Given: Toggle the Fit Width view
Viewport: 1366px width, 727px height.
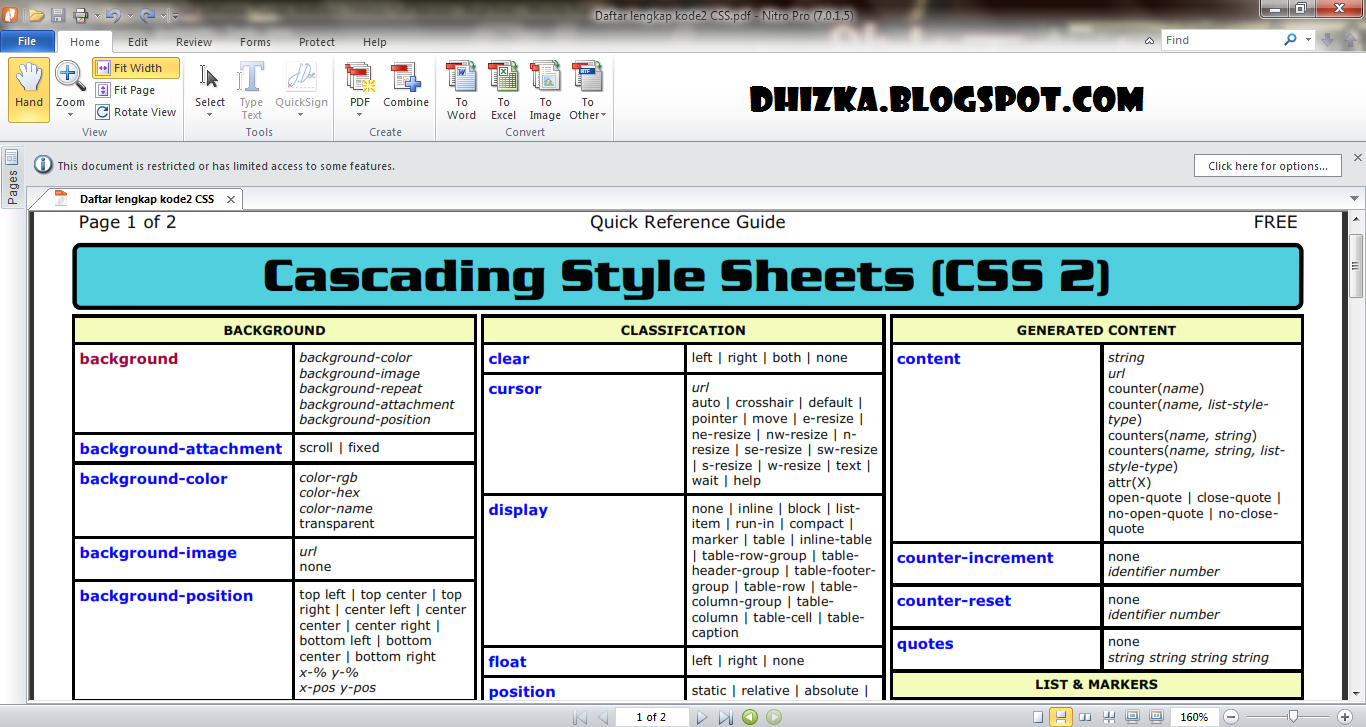Looking at the screenshot, I should 136,68.
